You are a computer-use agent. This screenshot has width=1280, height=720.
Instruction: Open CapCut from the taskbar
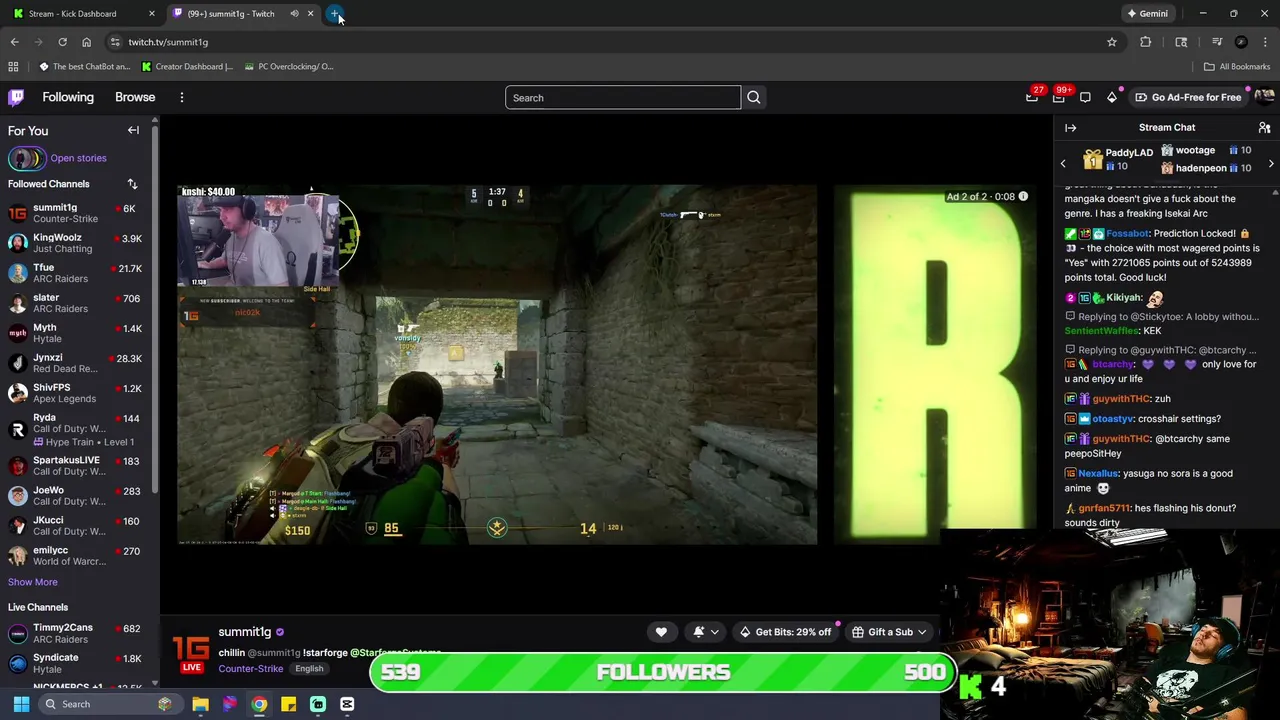[x=347, y=704]
